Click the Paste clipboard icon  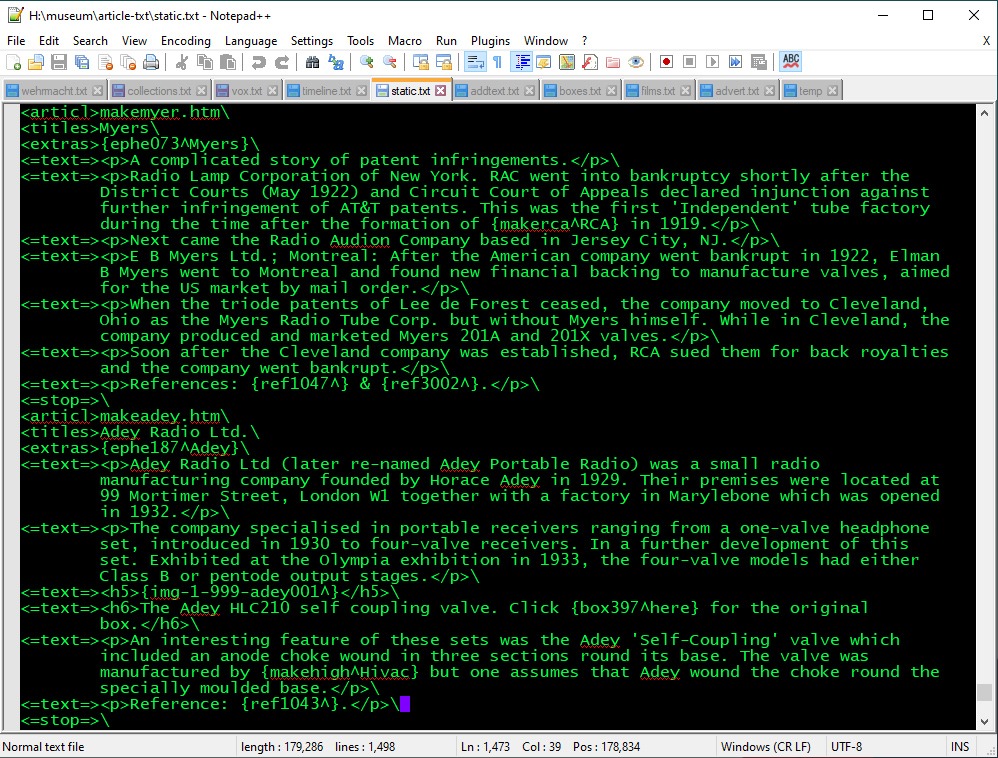[x=227, y=62]
